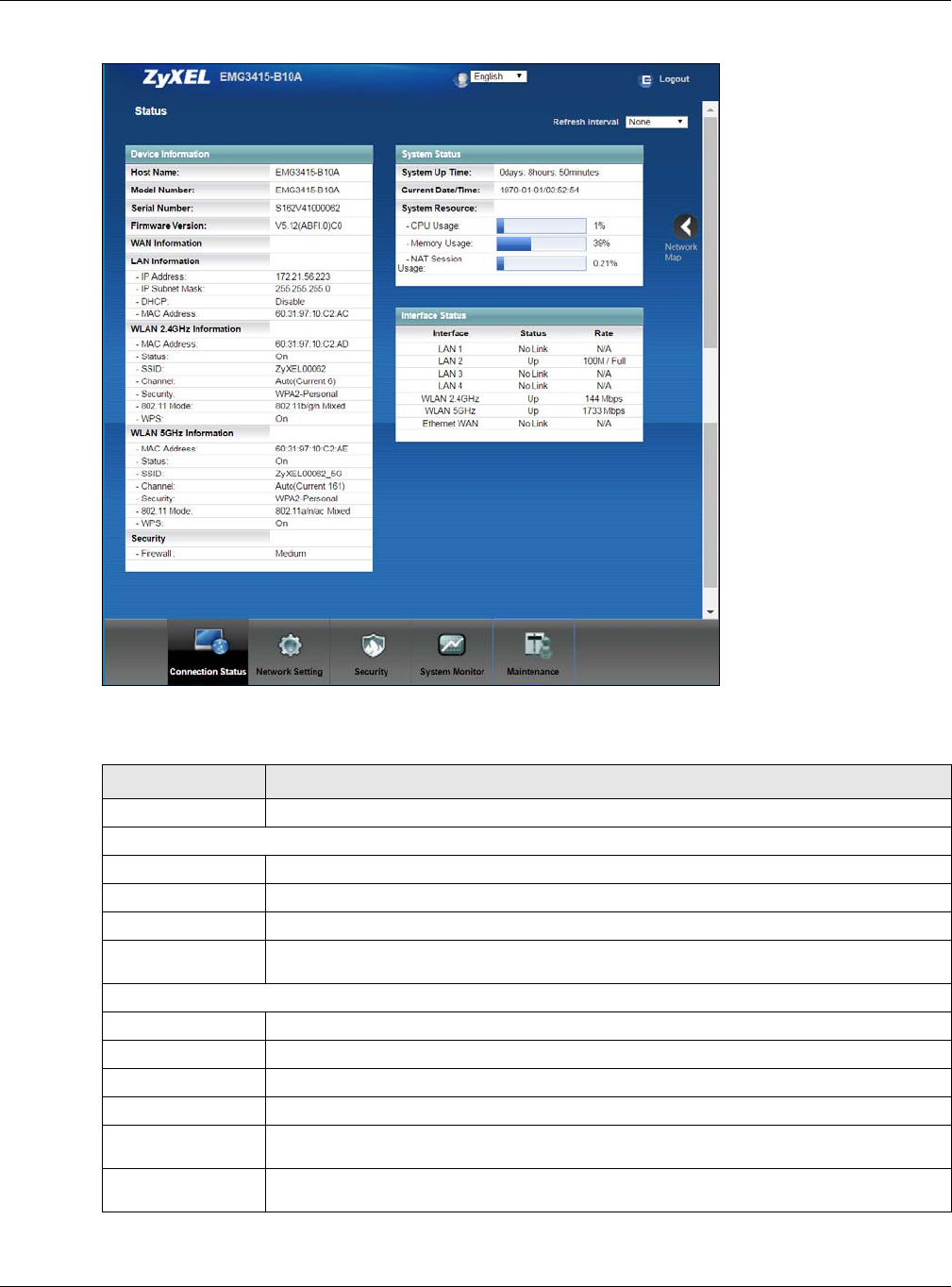Click the Status page title
This screenshot has width=952, height=1287.
pyautogui.click(x=151, y=111)
